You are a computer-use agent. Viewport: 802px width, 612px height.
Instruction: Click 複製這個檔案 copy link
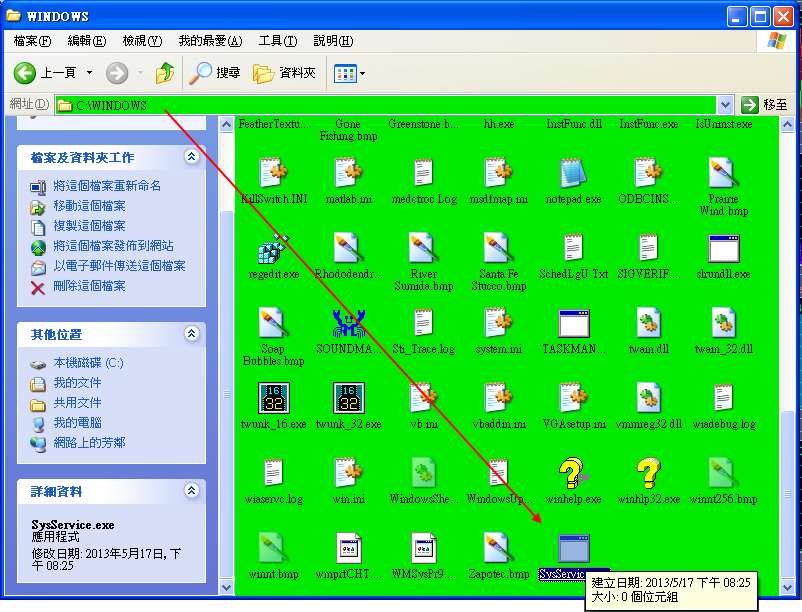(90, 226)
